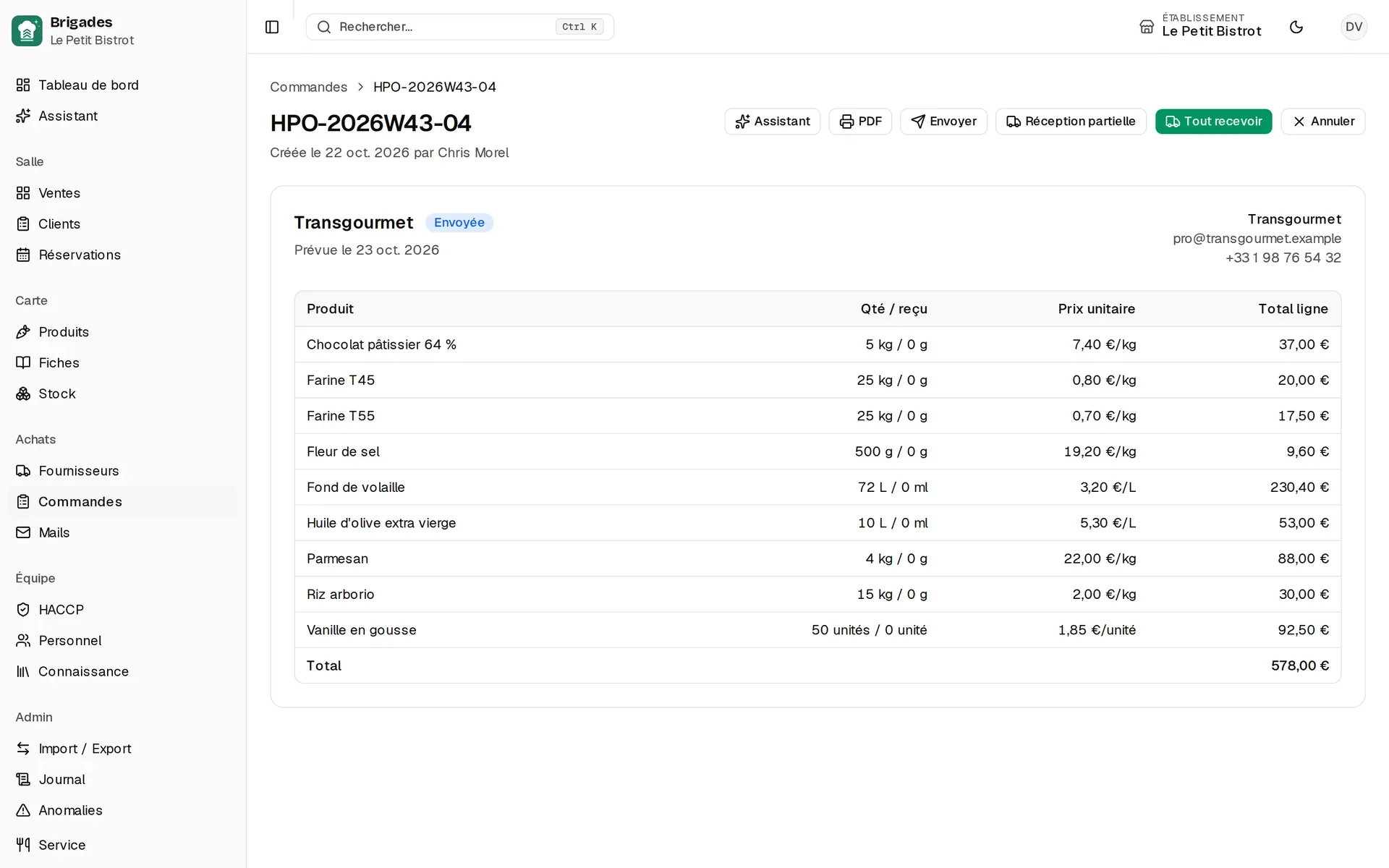Click the Prix unitaire column header
The image size is (1389, 868).
pyautogui.click(x=1096, y=309)
